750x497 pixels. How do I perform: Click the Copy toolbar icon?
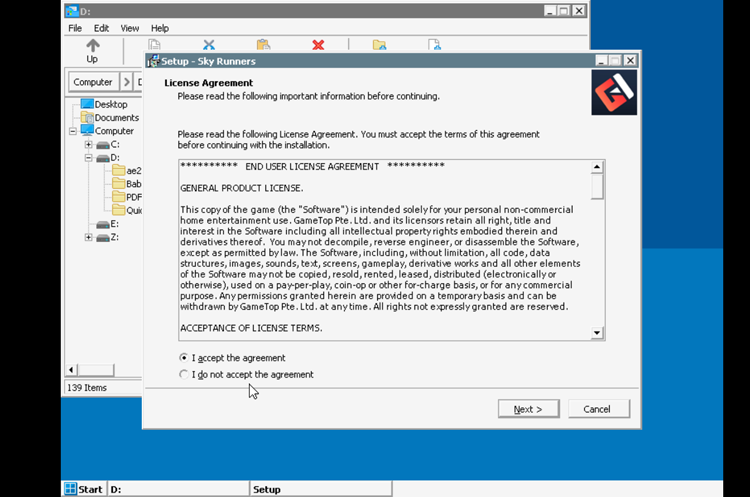(154, 45)
